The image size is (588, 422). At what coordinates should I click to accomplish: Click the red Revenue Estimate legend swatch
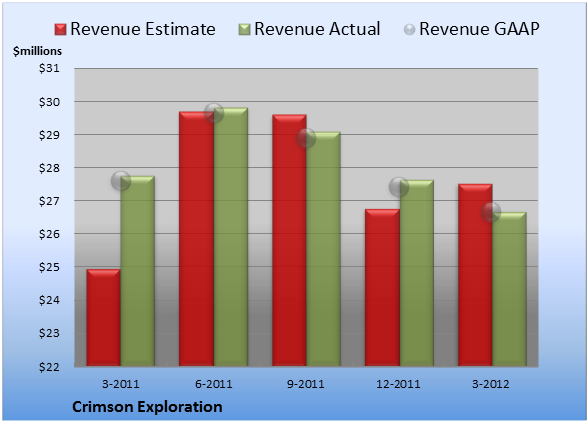(60, 30)
